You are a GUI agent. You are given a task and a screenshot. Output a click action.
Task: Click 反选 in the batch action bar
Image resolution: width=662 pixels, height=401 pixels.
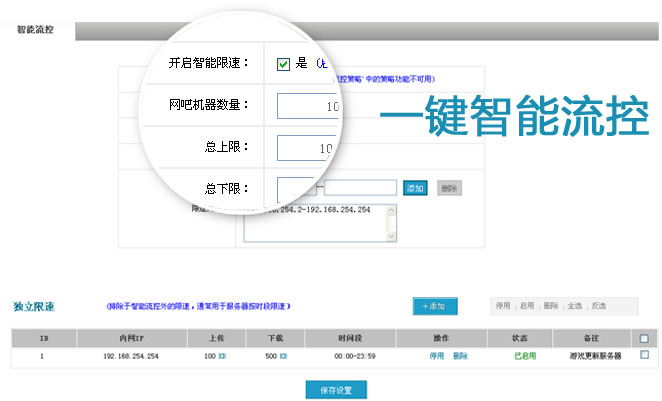598,306
